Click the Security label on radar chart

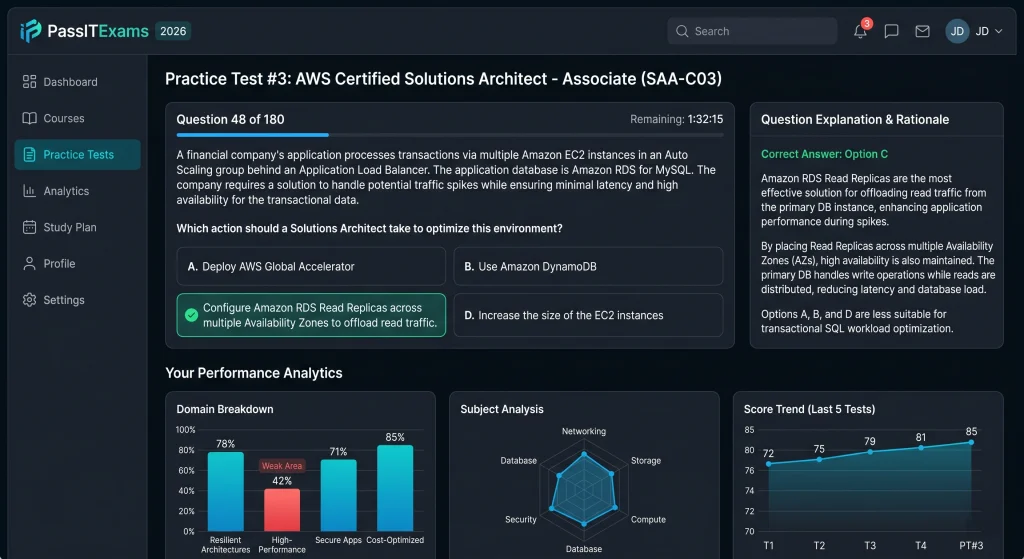pyautogui.click(x=520, y=519)
